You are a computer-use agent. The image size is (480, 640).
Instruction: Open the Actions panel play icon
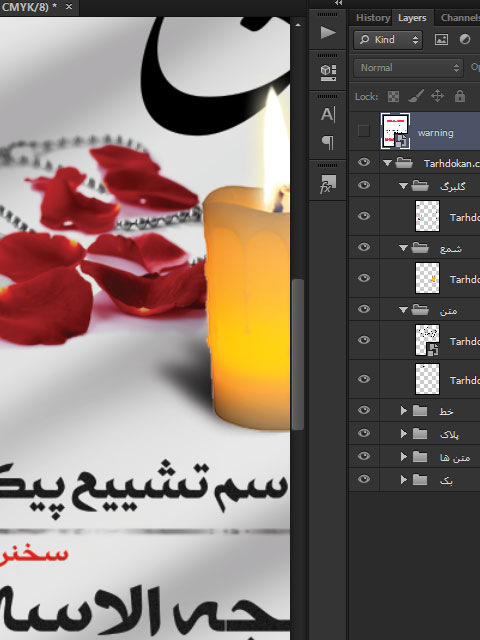[x=328, y=32]
